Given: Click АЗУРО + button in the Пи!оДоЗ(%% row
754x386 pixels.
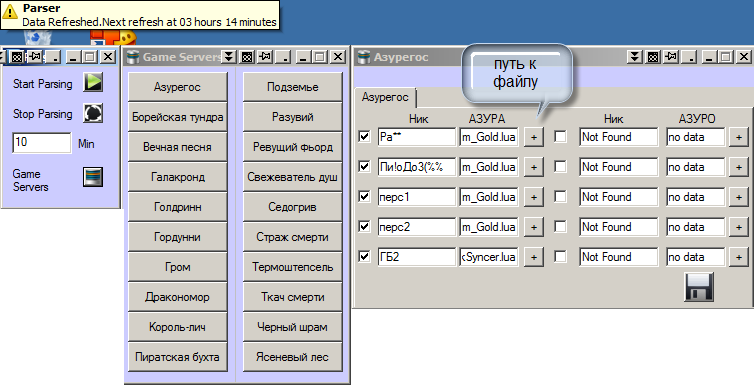Looking at the screenshot, I should [x=739, y=167].
